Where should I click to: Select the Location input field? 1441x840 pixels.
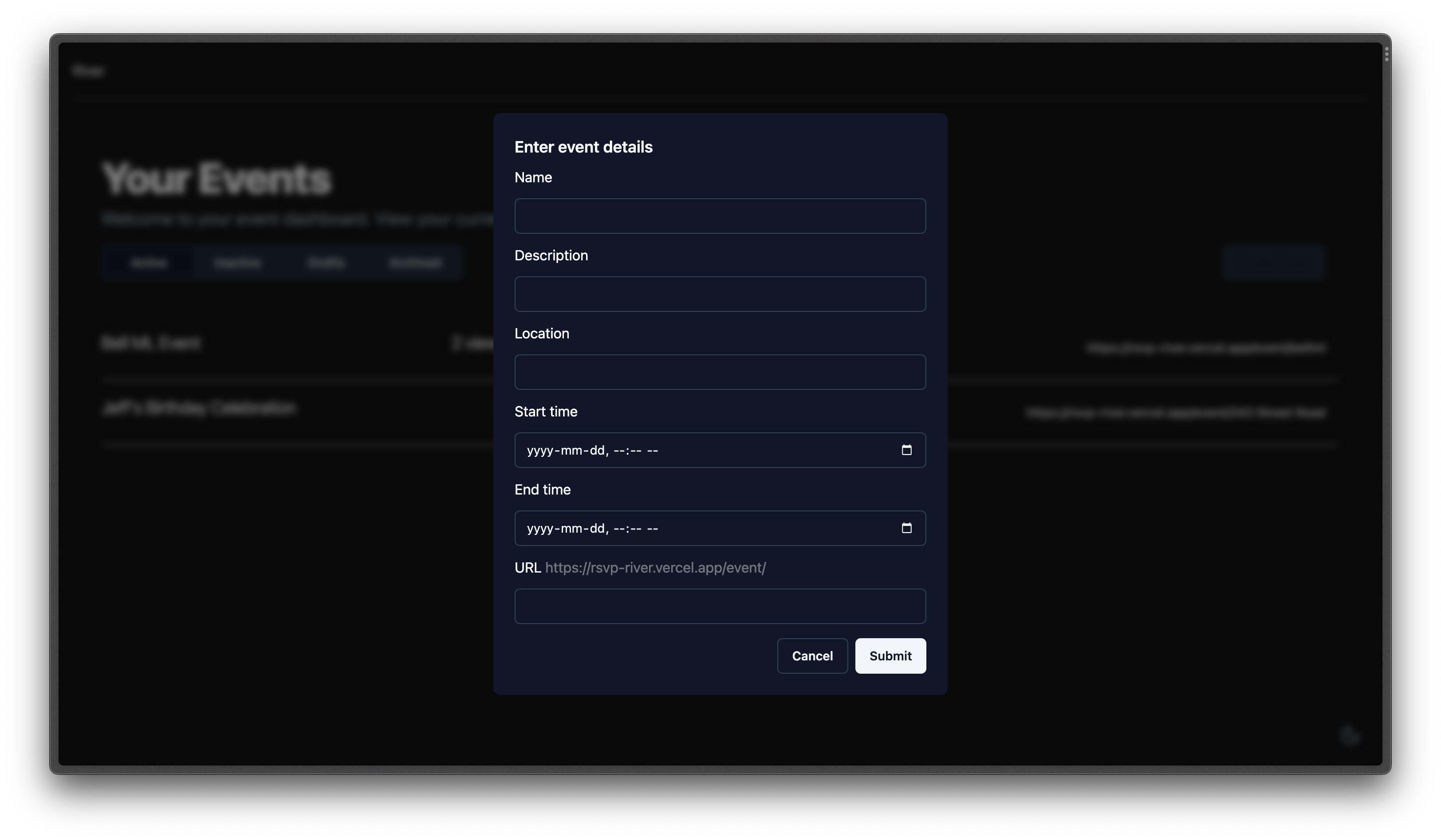click(719, 372)
